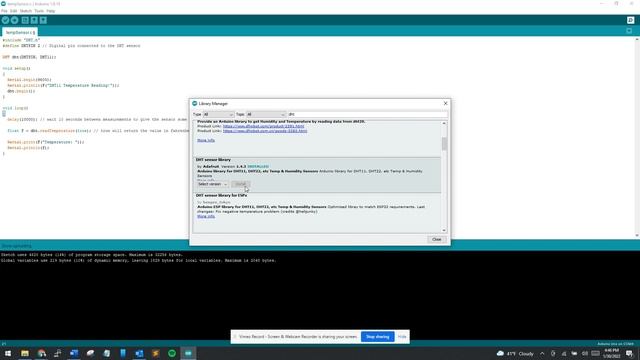Click the Save sketch toolbar icon
This screenshot has width=640, height=360.
pyautogui.click(x=43, y=20)
